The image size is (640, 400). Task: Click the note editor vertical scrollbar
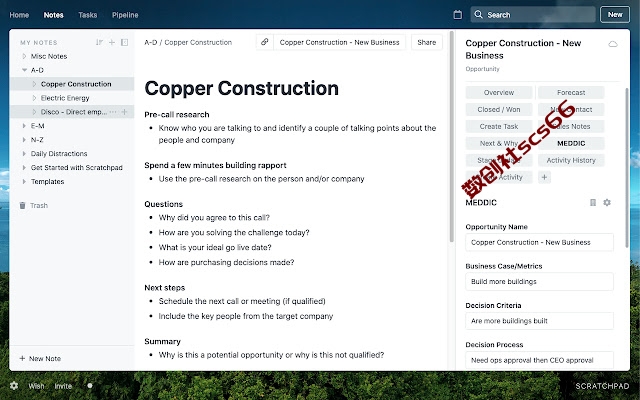coord(451,136)
